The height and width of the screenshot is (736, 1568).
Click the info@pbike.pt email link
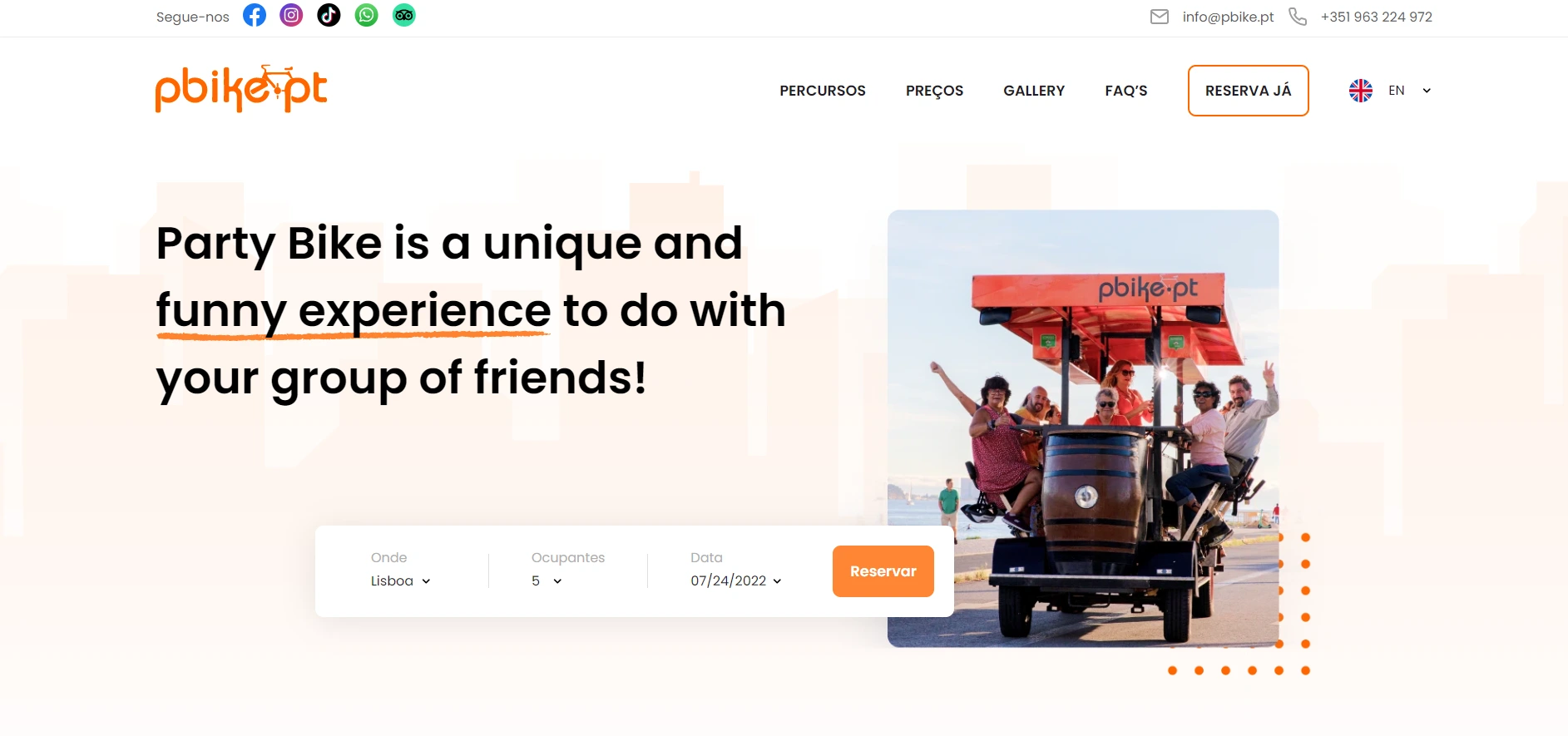tap(1228, 17)
